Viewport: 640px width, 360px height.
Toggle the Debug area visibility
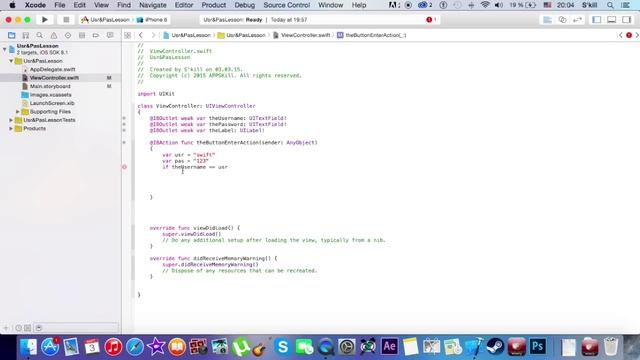click(x=611, y=20)
